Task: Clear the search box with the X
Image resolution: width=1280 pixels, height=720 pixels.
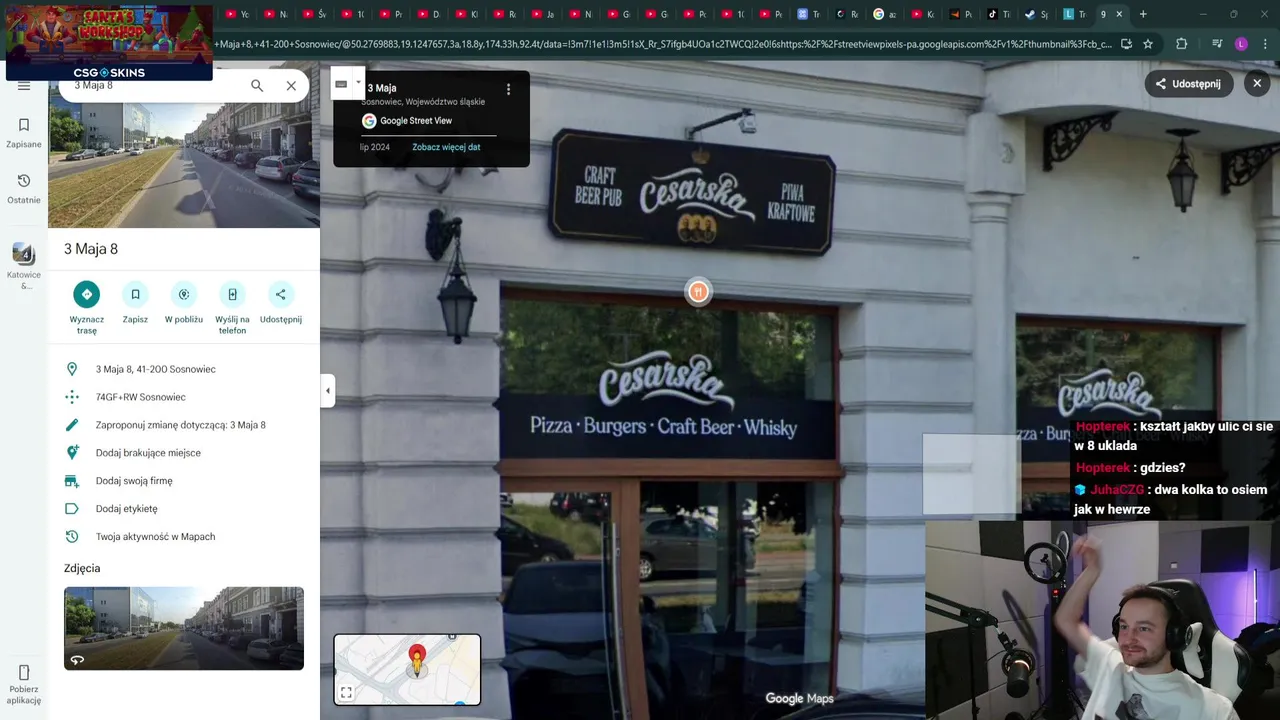Action: [291, 86]
